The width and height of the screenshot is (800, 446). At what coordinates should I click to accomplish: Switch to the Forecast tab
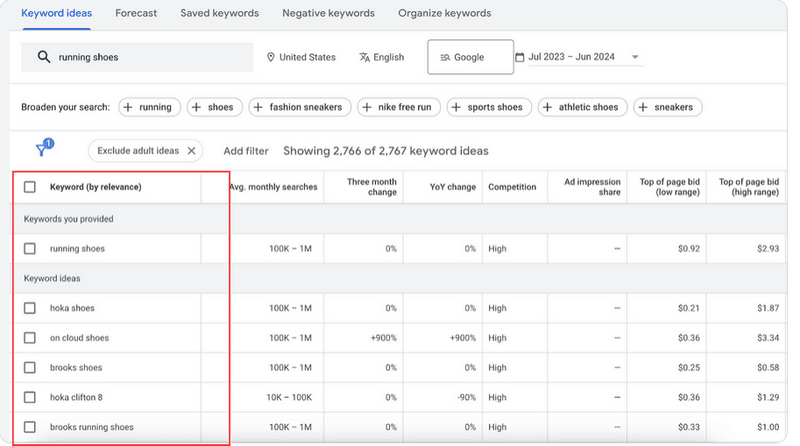pos(136,13)
